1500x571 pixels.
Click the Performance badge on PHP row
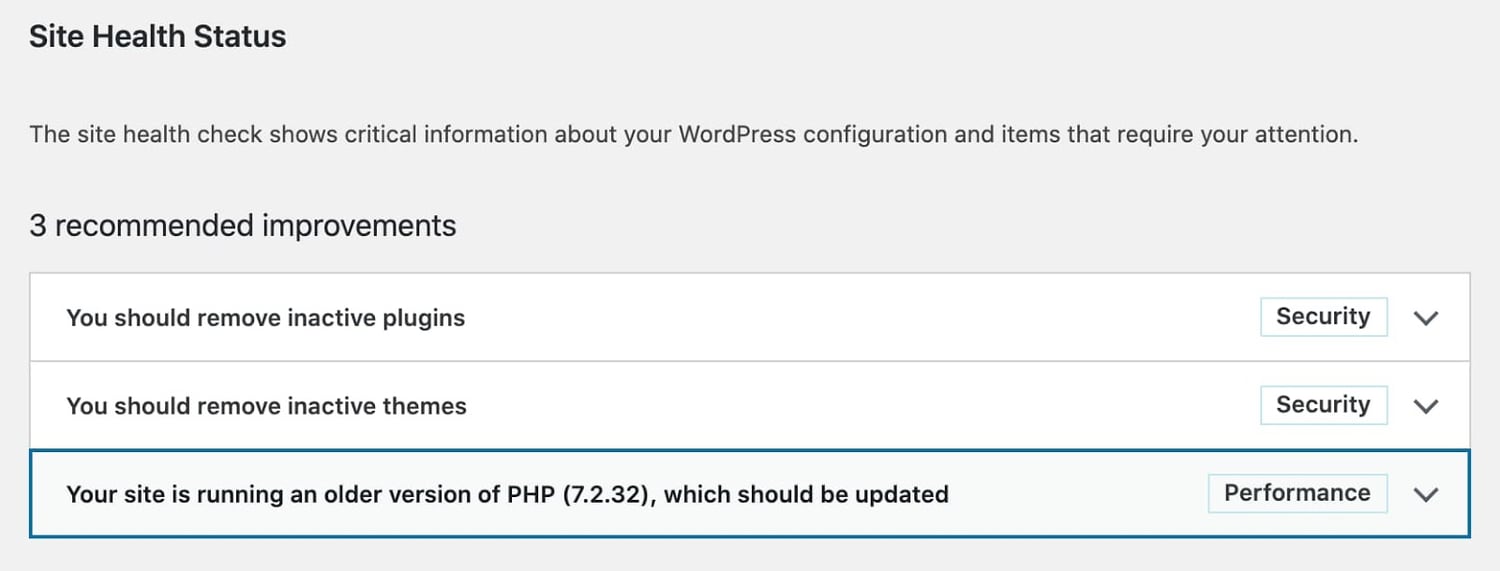[1297, 493]
